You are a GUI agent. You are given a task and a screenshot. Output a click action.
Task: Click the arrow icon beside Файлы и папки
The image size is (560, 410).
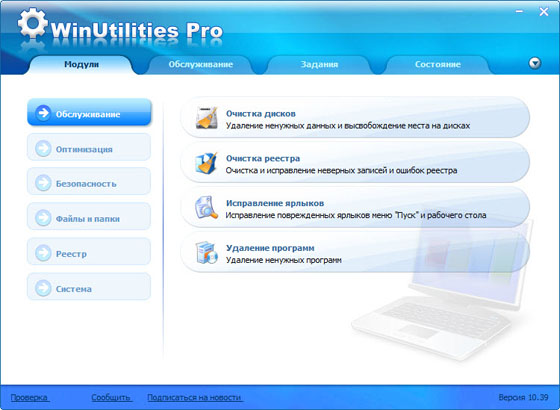(x=43, y=218)
